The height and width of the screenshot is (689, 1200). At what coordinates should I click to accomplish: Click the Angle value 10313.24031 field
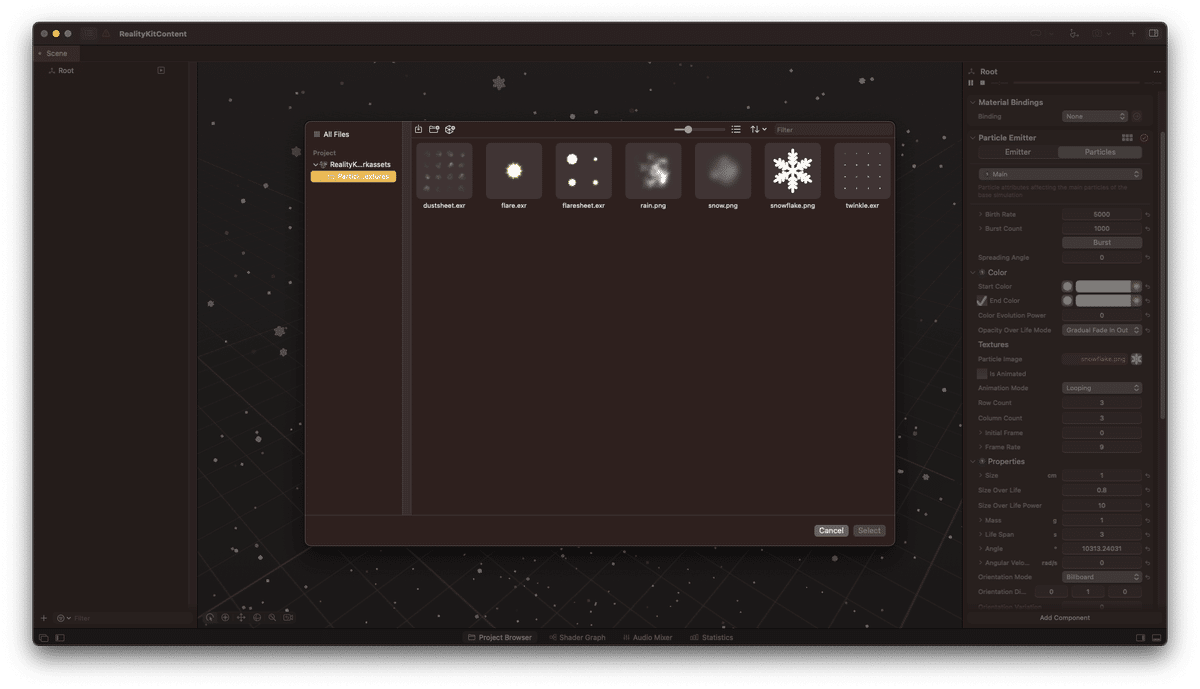(x=1102, y=548)
